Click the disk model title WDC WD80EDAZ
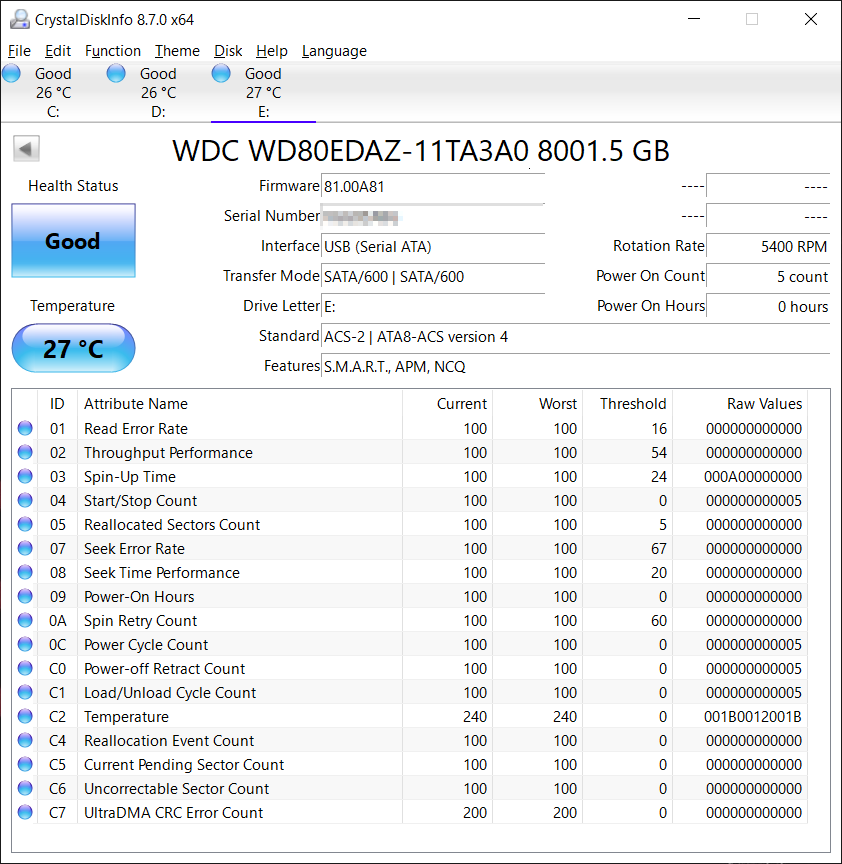Viewport: 842px width, 864px height. point(421,150)
